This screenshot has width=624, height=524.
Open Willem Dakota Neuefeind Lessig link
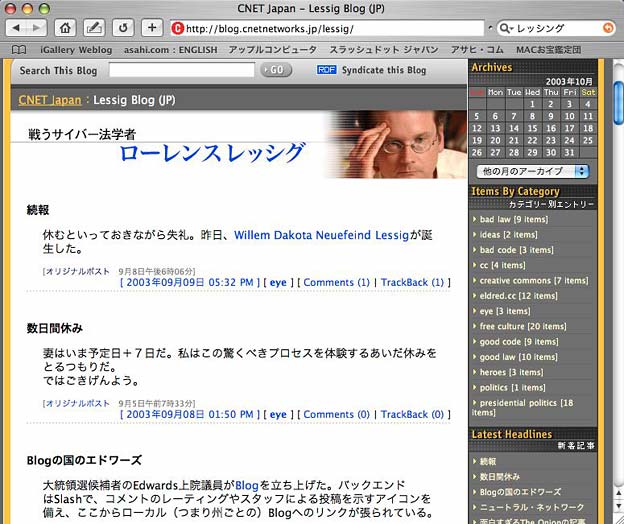click(322, 235)
